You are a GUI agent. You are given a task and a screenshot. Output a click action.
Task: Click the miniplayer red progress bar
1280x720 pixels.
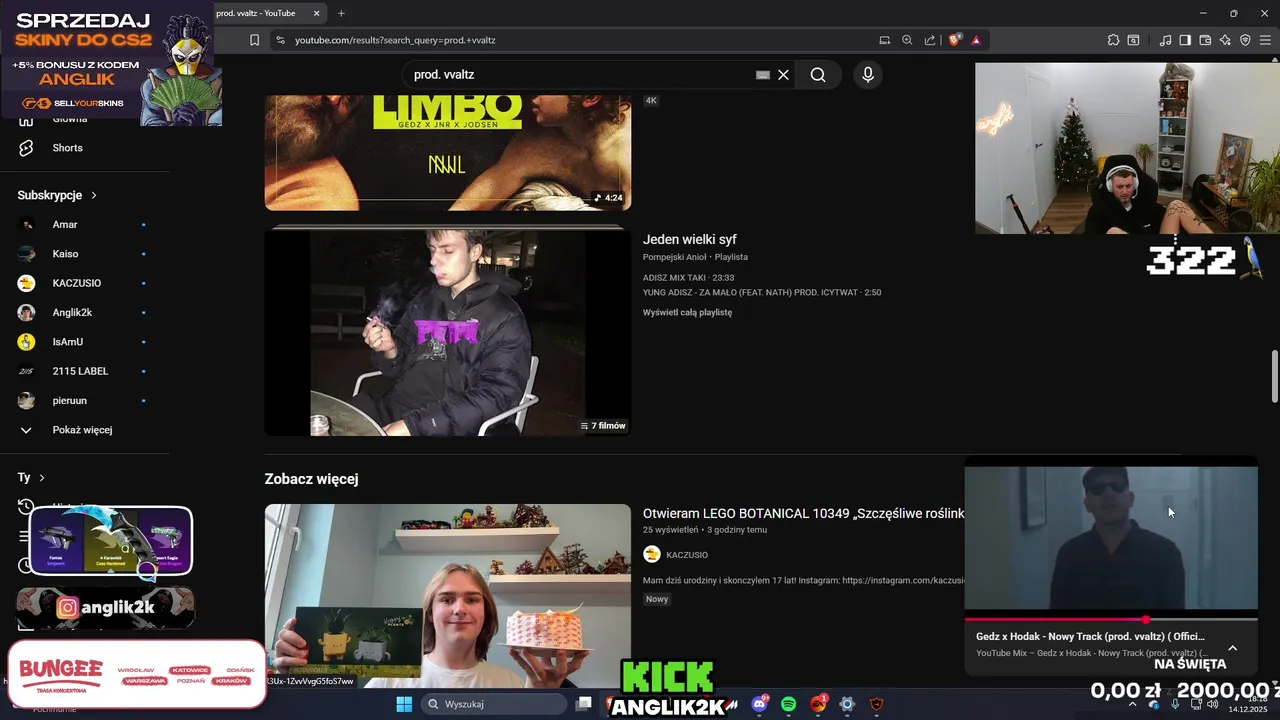[x=1111, y=619]
